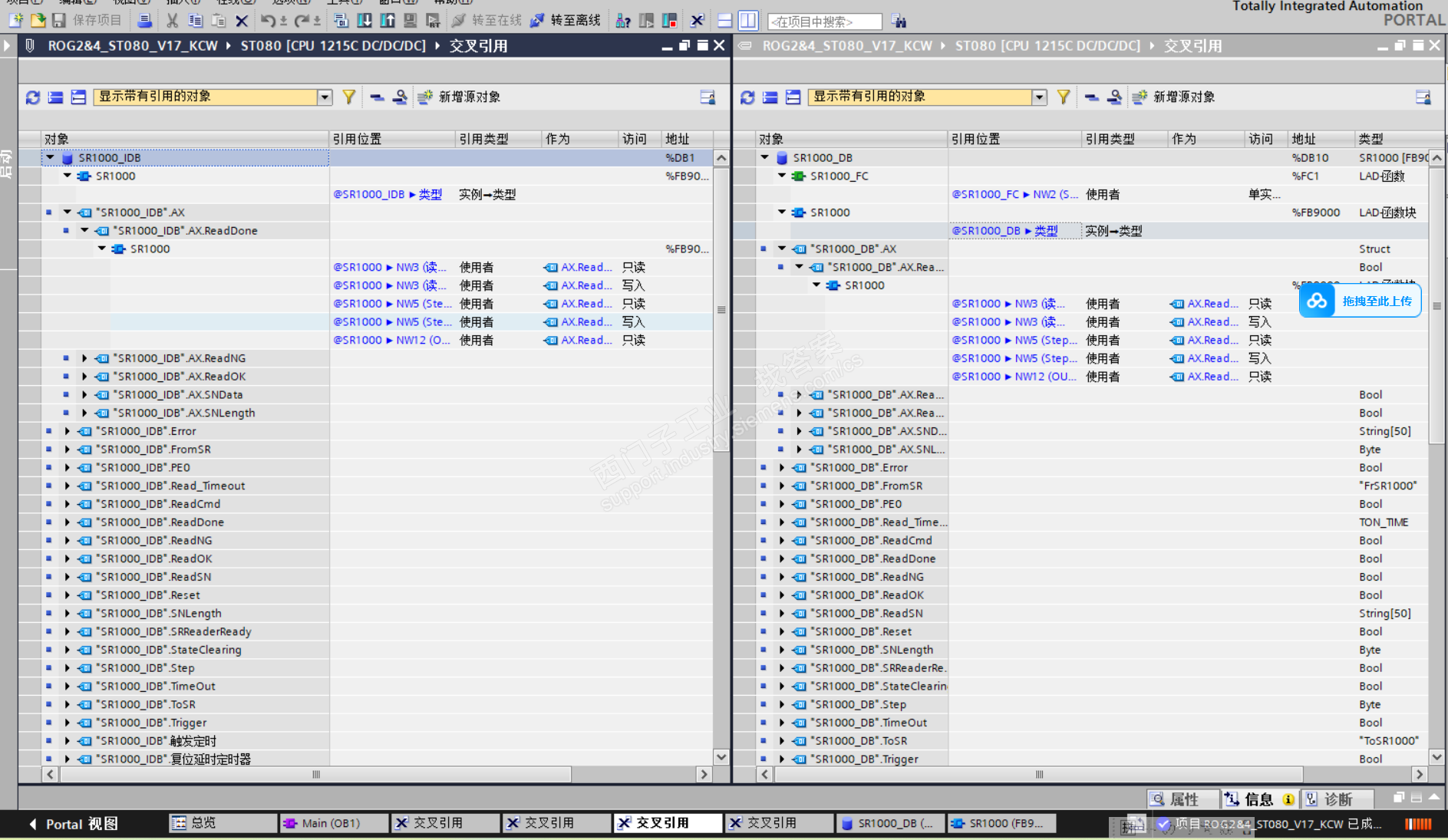Click the 引用位置 column header in left pane
The width and height of the screenshot is (1448, 840).
pyautogui.click(x=392, y=139)
